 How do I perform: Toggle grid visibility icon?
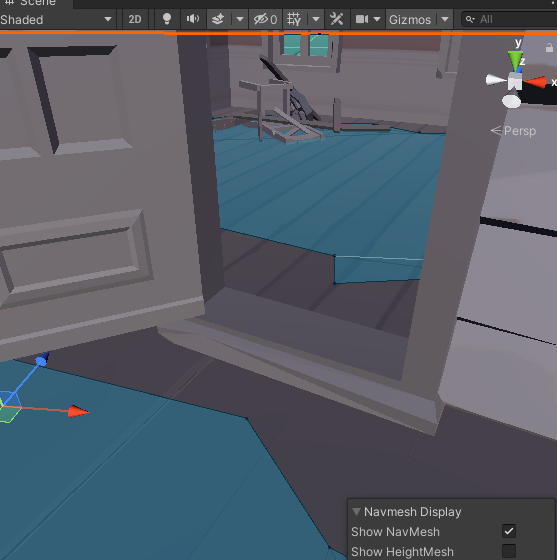pyautogui.click(x=294, y=19)
